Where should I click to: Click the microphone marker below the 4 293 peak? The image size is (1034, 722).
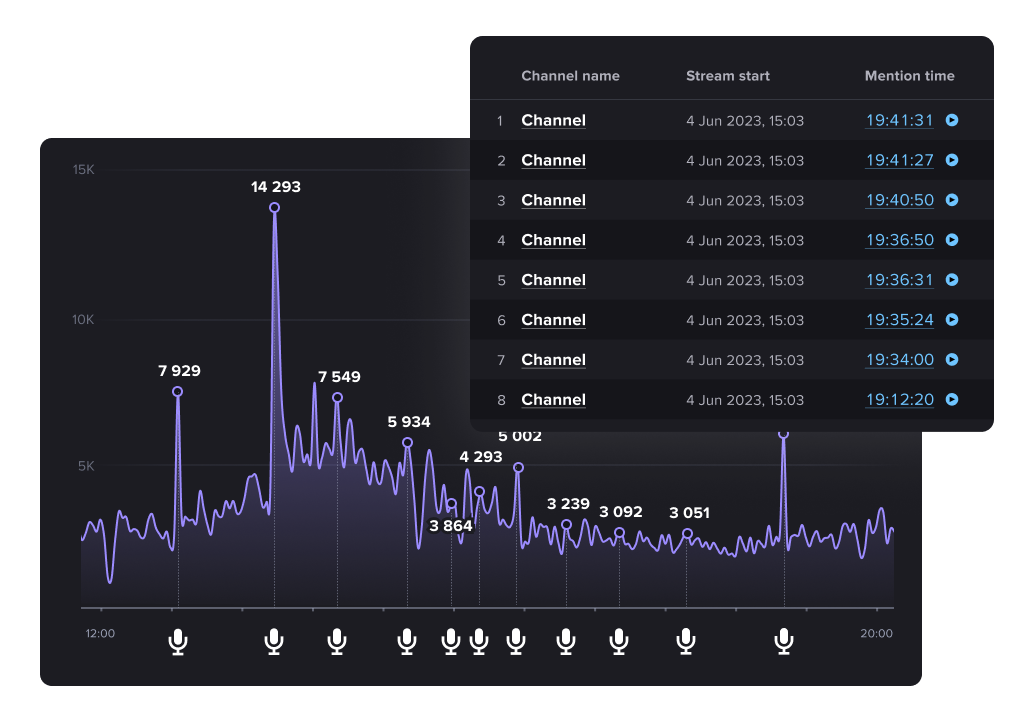(x=478, y=641)
